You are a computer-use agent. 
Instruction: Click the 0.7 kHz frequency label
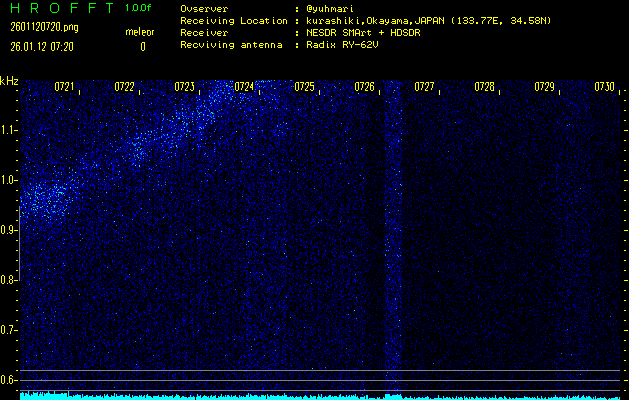[9, 330]
